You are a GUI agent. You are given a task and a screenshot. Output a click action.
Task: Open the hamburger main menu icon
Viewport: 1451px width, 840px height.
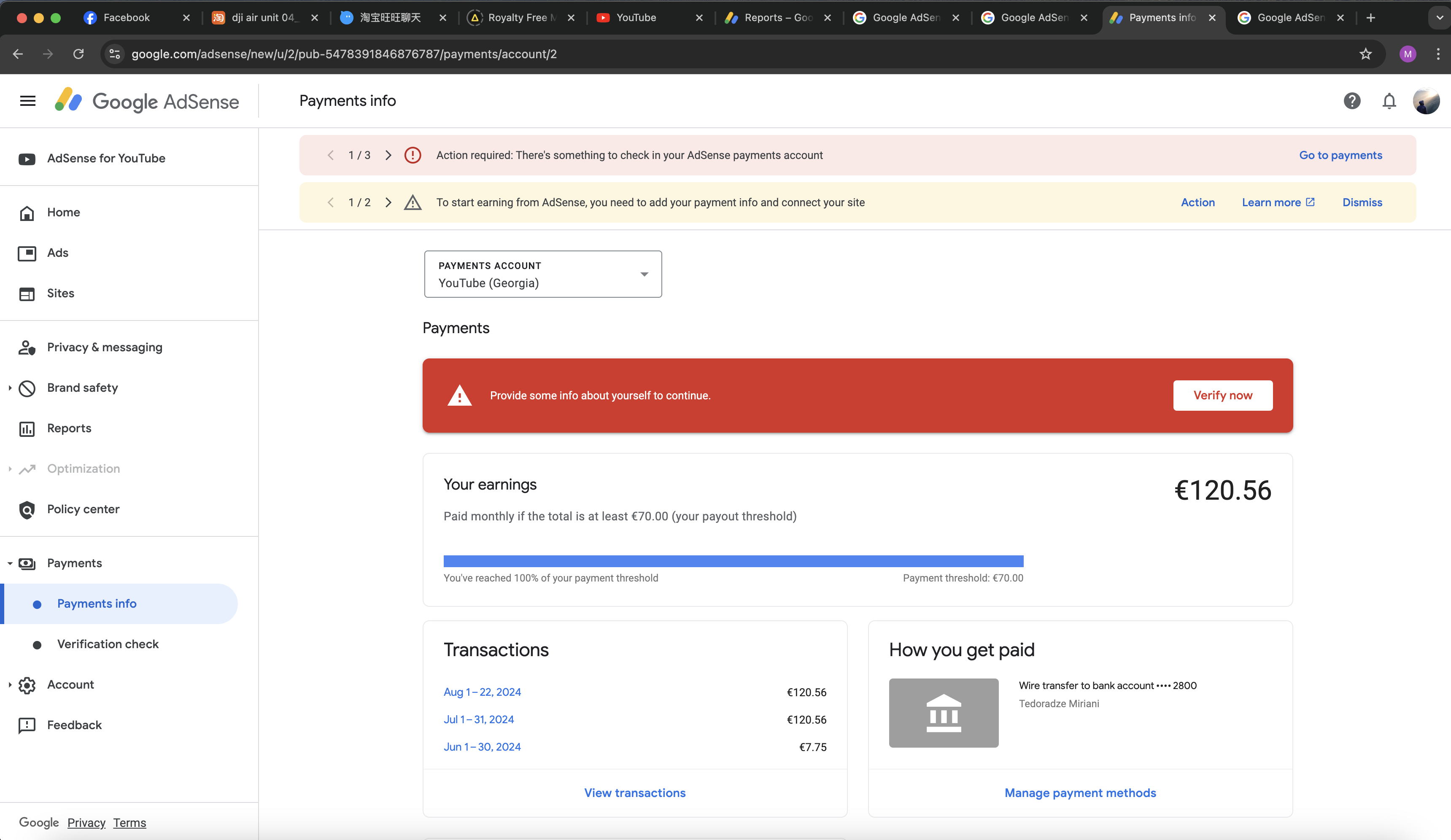[x=28, y=101]
